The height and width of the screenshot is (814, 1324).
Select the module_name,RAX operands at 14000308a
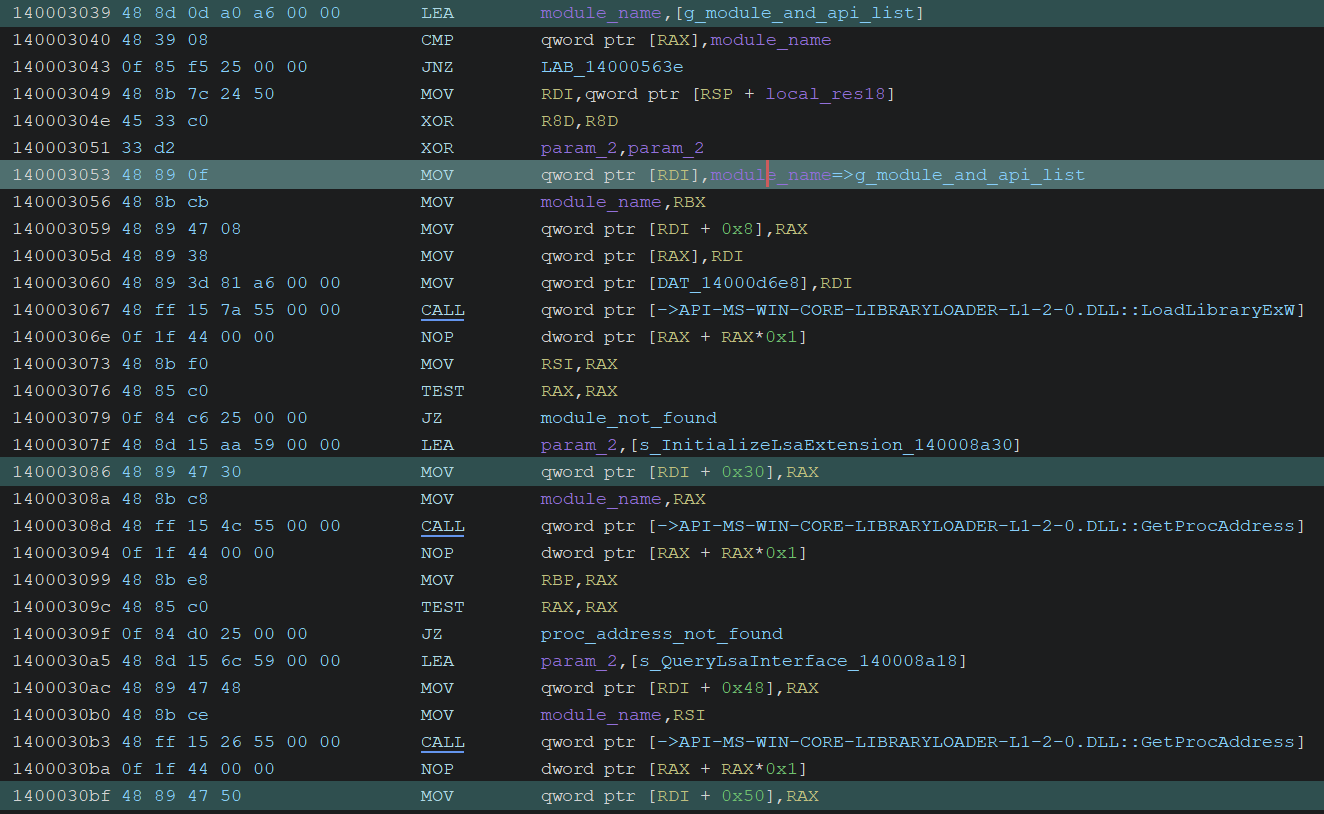pyautogui.click(x=623, y=499)
